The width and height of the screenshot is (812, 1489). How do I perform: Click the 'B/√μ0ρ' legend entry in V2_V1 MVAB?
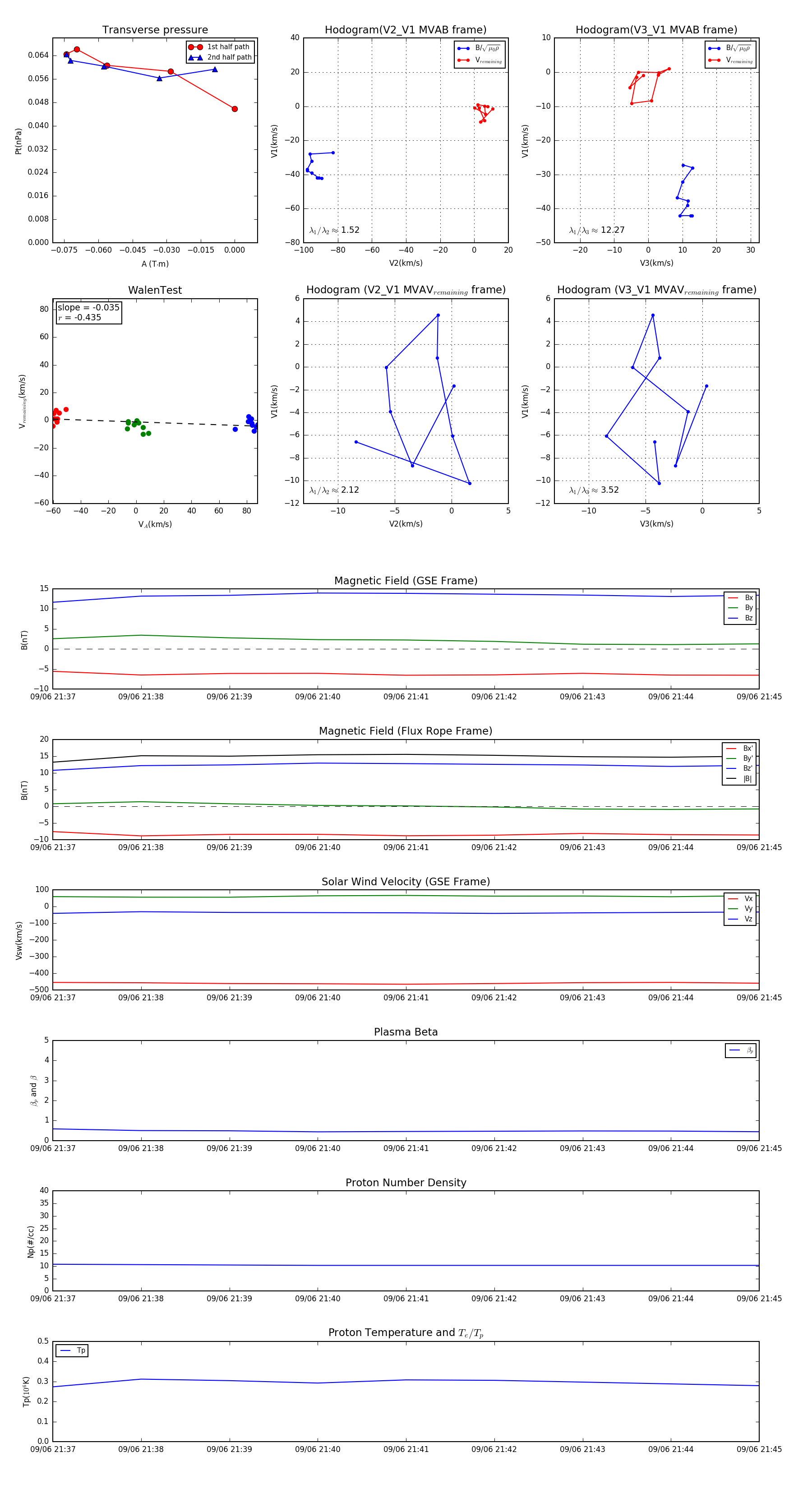tap(479, 49)
